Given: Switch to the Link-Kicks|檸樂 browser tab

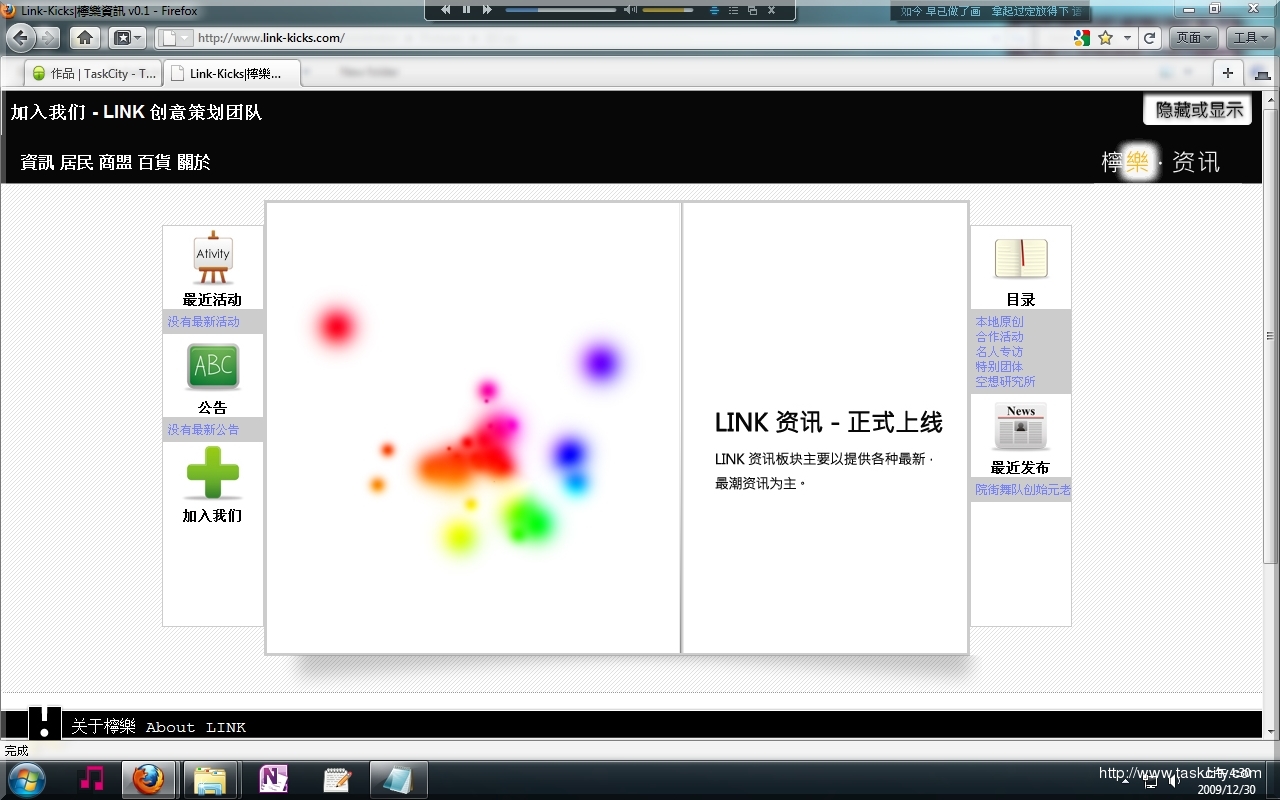Looking at the screenshot, I should point(230,72).
